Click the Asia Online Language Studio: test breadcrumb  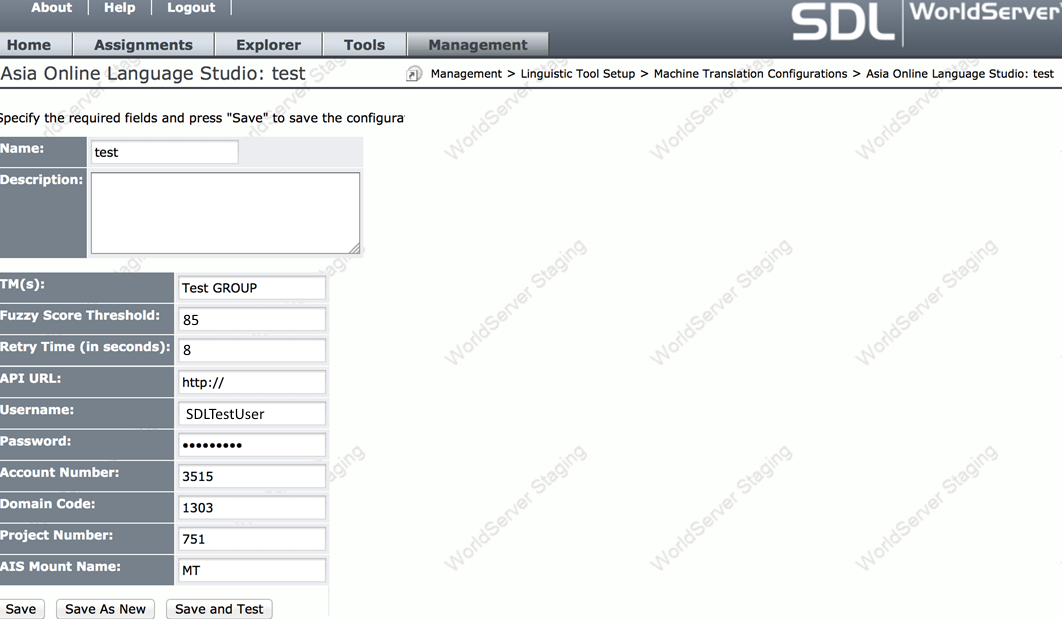point(960,74)
